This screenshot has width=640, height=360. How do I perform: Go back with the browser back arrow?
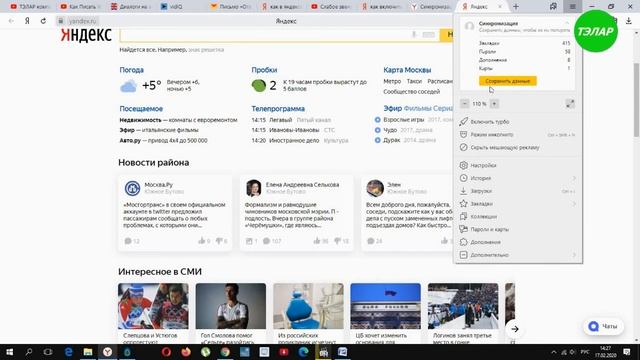(11, 21)
